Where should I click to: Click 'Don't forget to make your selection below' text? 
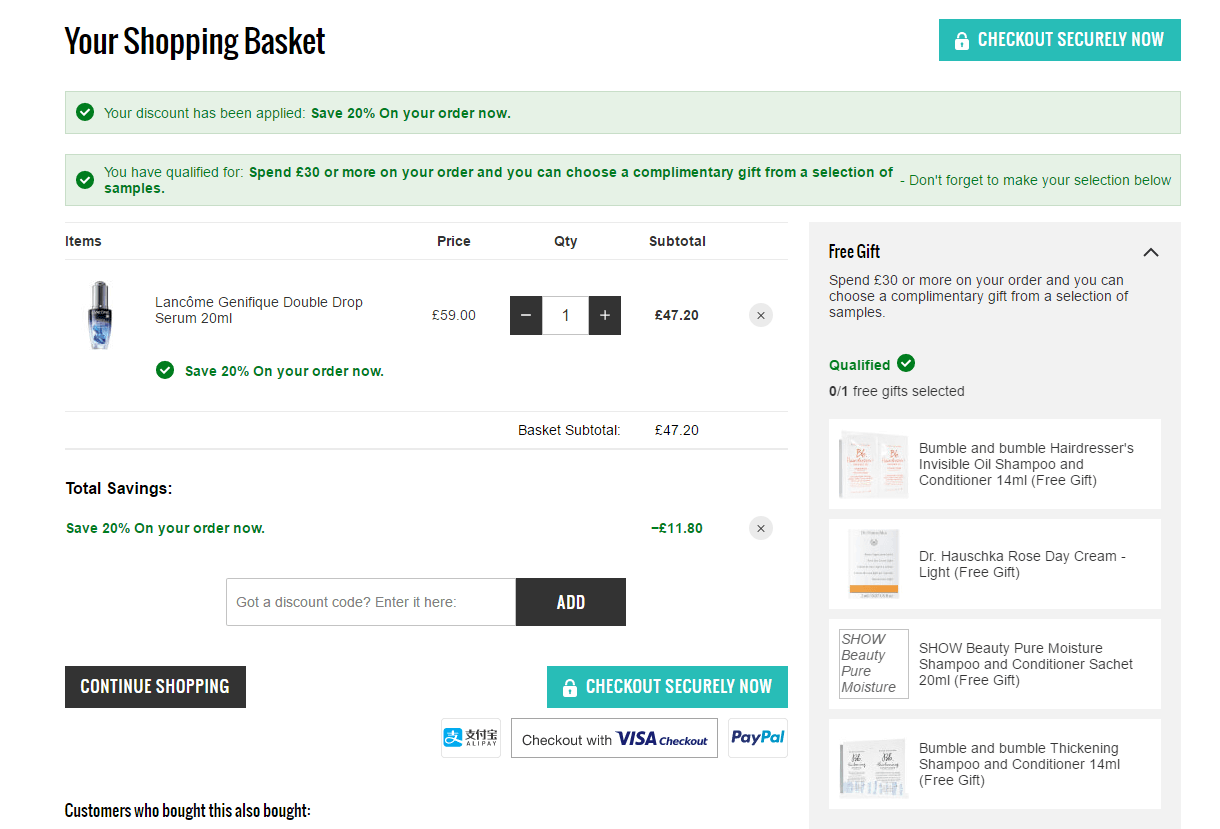pos(1035,180)
